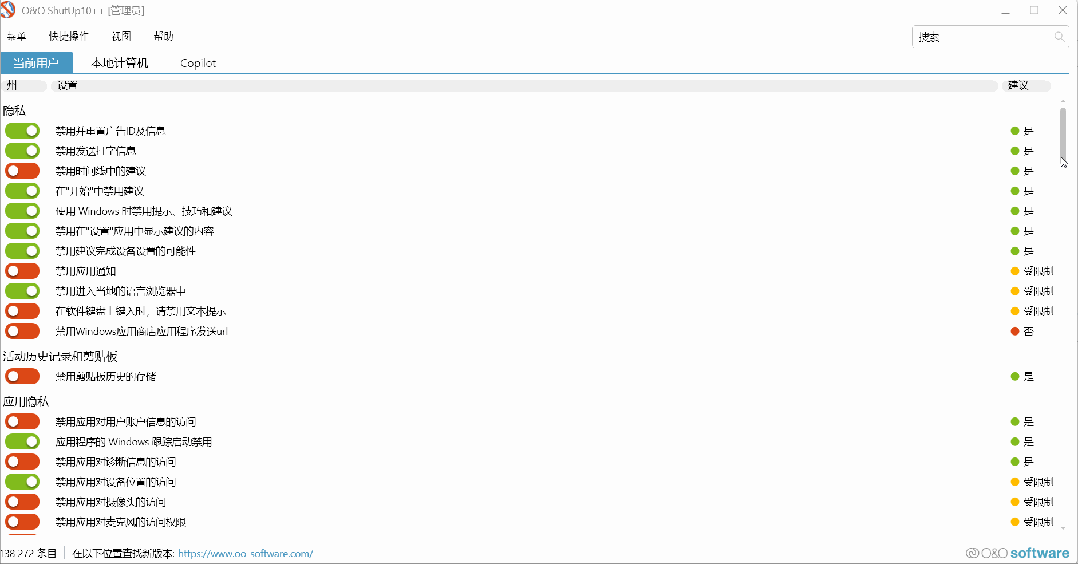This screenshot has height=564, width=1078.
Task: Click the 禁用应用通知 setting label
Action: point(85,271)
